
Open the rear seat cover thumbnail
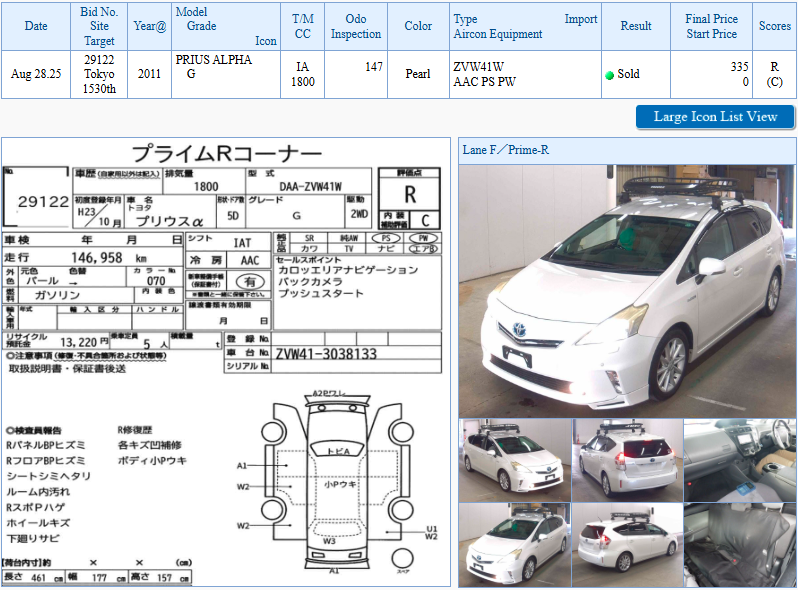(740, 544)
